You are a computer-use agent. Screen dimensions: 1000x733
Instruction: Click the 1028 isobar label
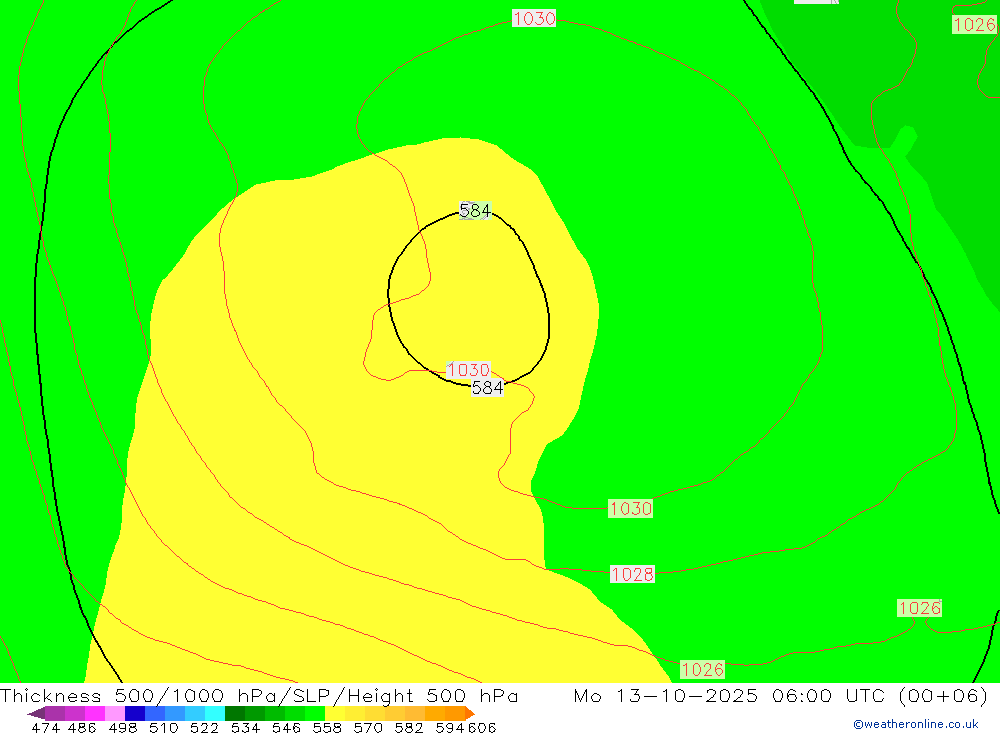coord(632,574)
